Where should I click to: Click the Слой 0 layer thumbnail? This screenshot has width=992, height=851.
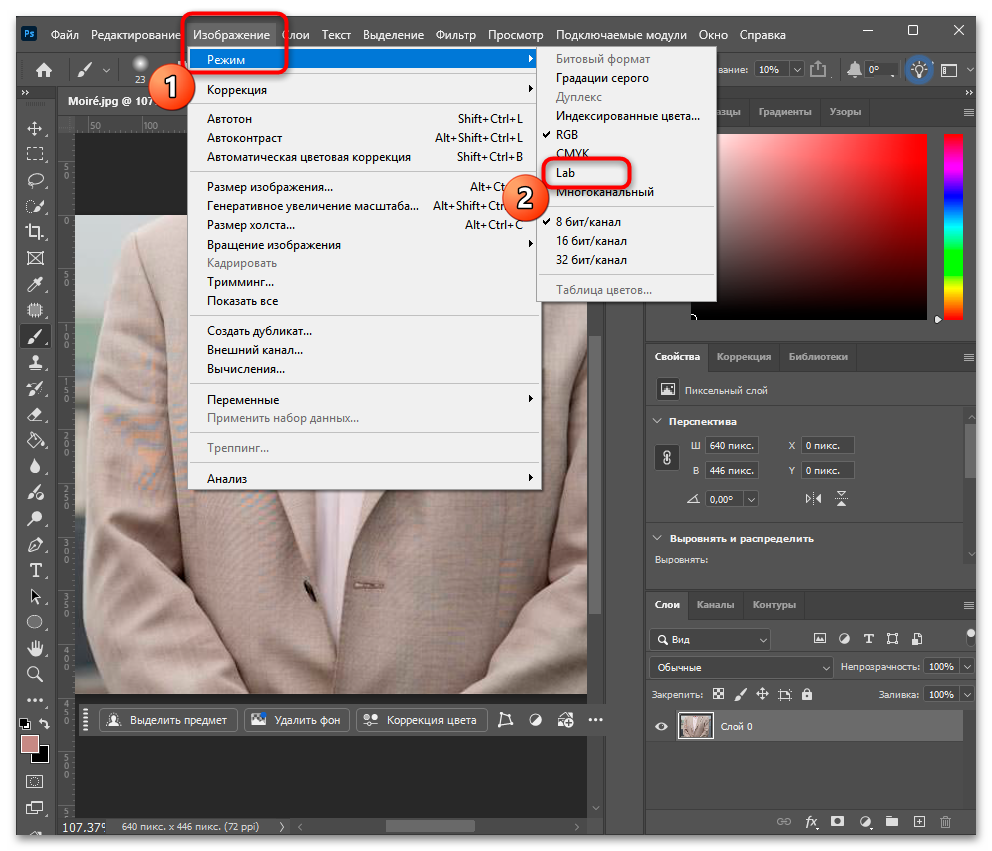696,726
